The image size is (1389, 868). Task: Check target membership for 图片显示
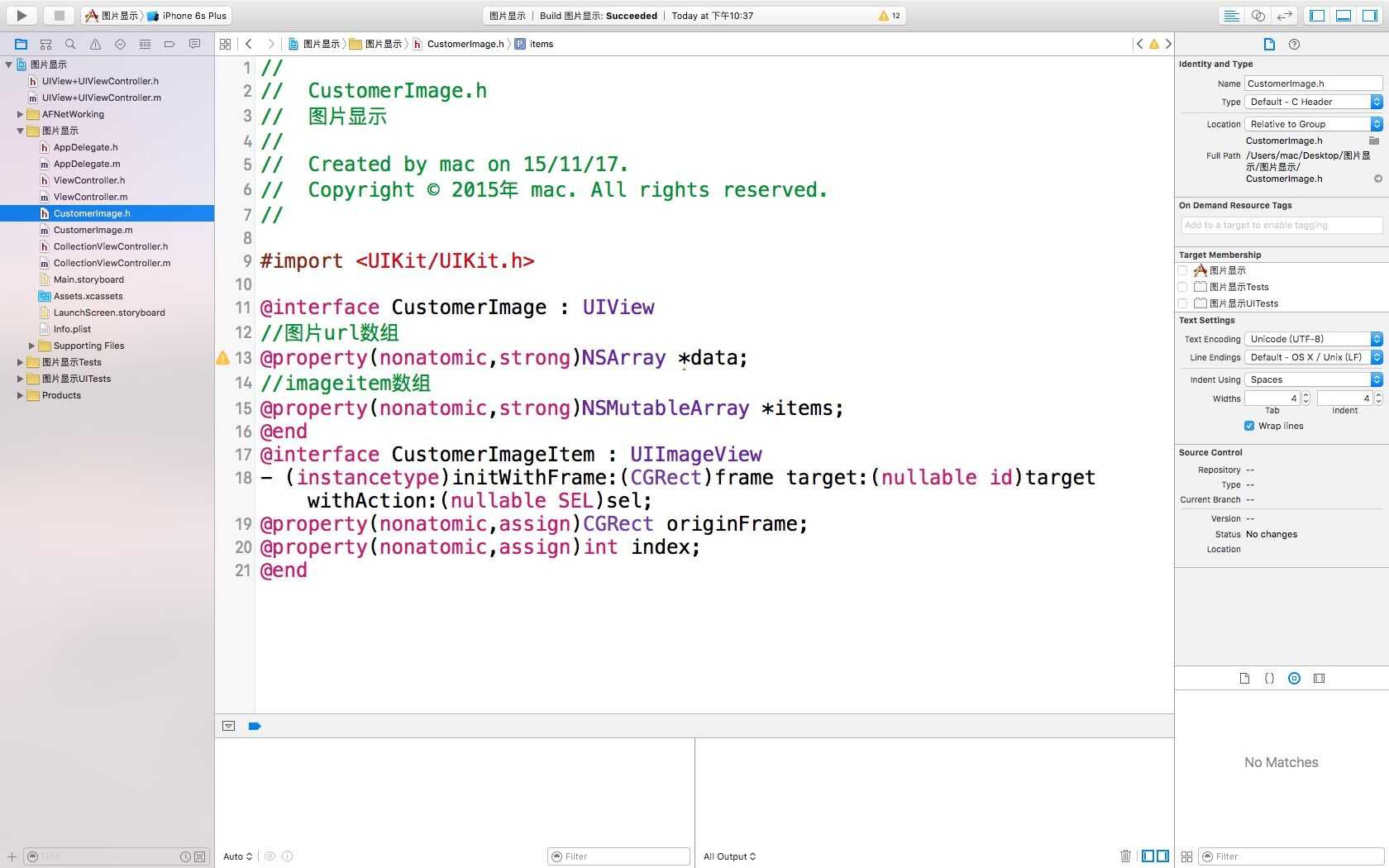[1182, 270]
